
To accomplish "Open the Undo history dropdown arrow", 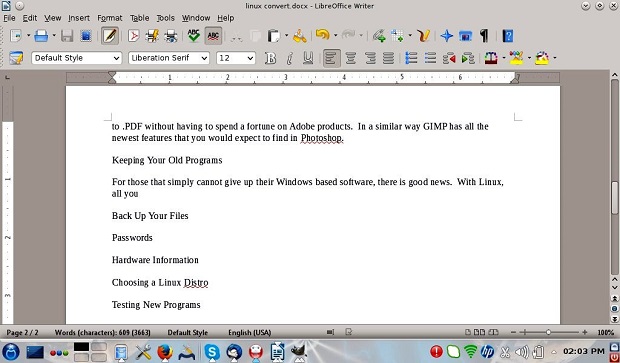I will (335, 36).
